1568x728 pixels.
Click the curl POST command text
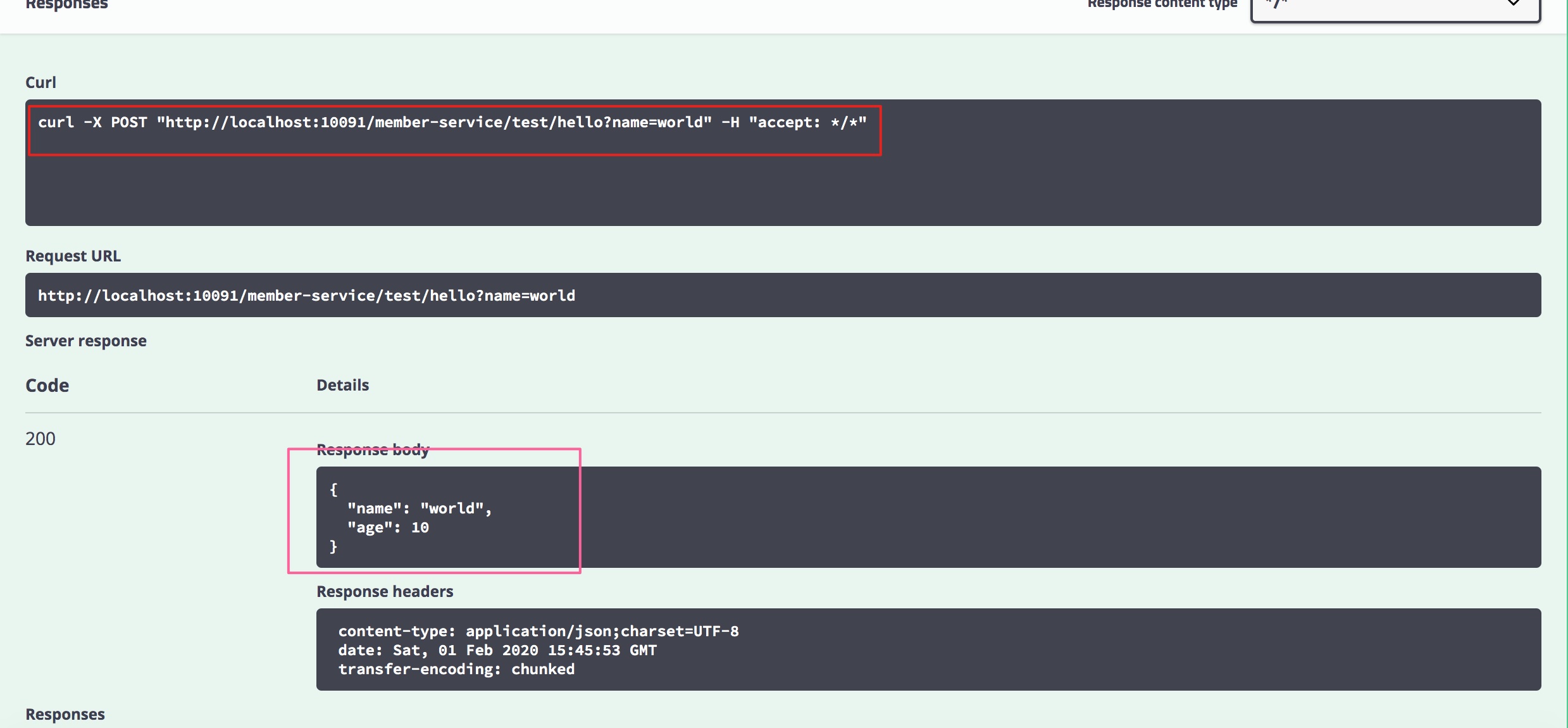coord(452,123)
